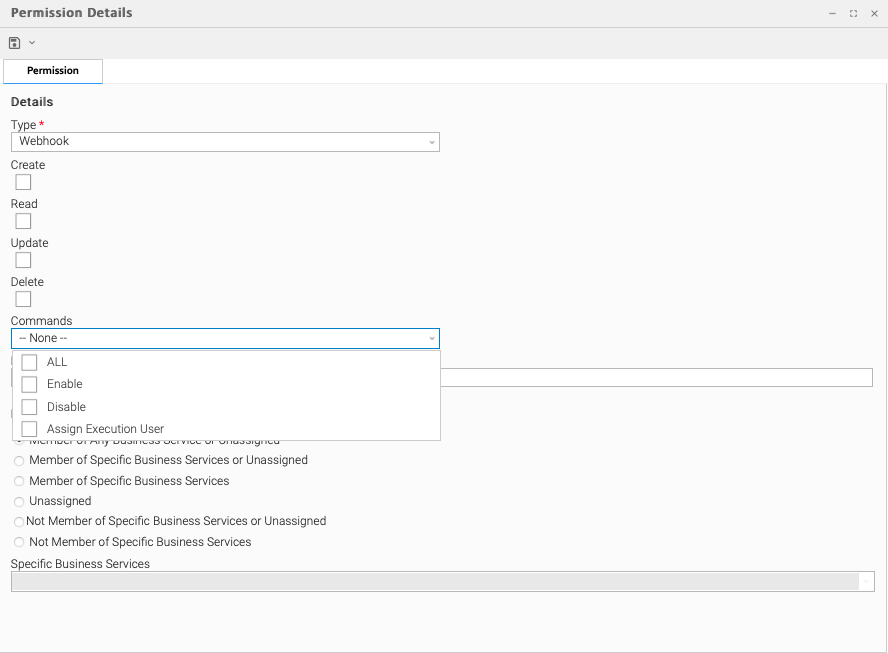Select Member of Specific Business Services or Unassigned
The width and height of the screenshot is (888, 653).
pos(19,461)
